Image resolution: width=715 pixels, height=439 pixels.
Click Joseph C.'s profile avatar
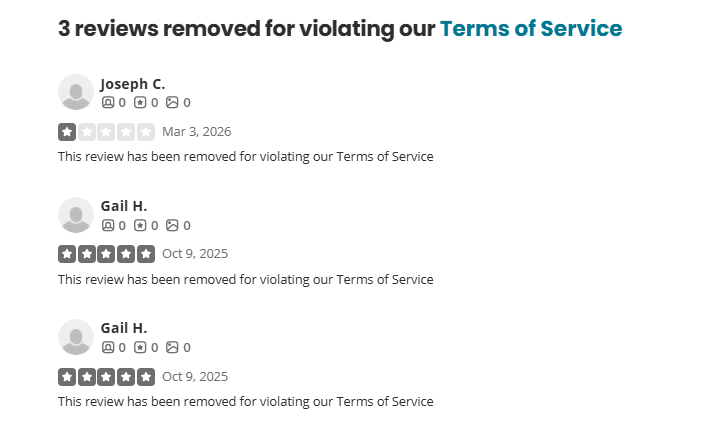pos(76,92)
